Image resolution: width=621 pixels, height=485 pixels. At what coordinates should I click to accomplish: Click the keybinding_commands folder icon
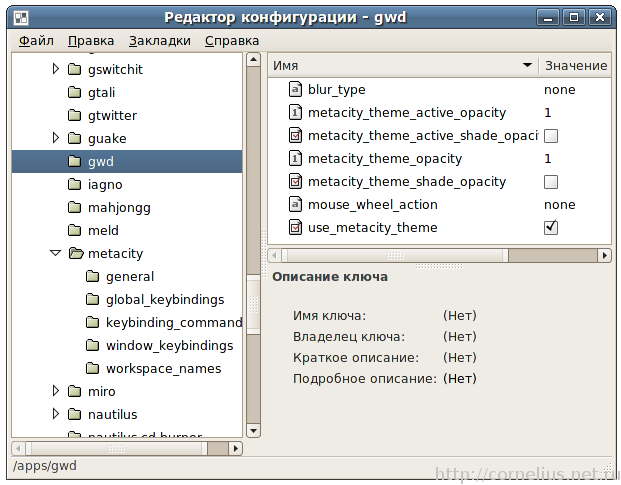pyautogui.click(x=92, y=322)
